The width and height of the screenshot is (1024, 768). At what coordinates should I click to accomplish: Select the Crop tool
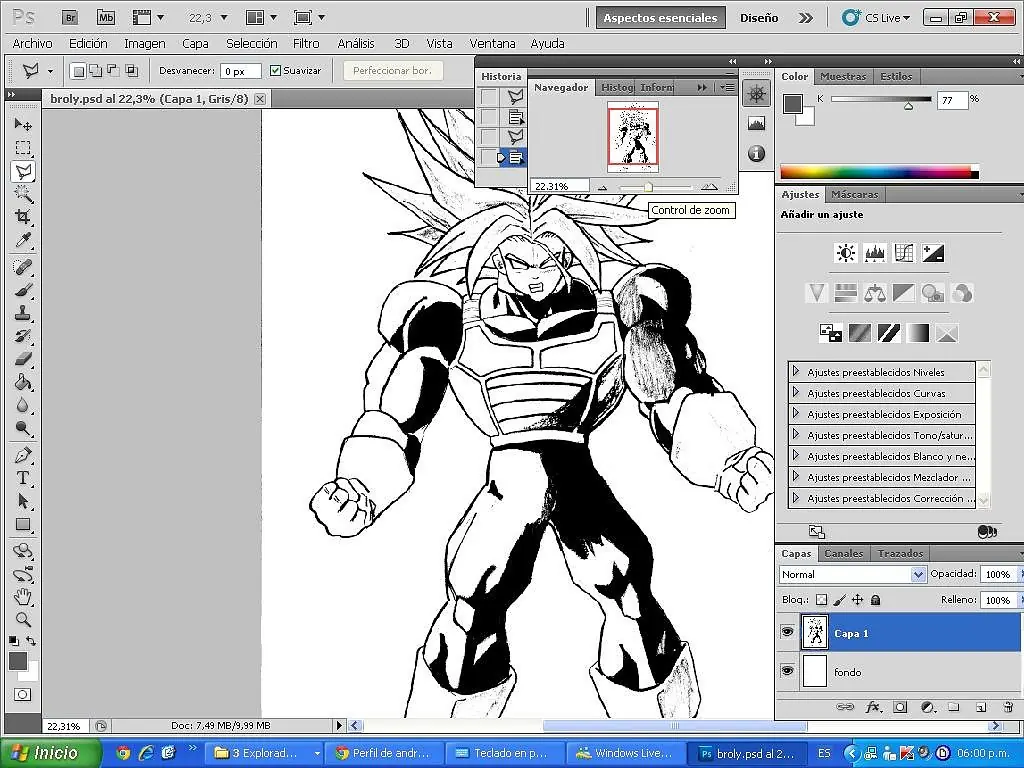(23, 217)
